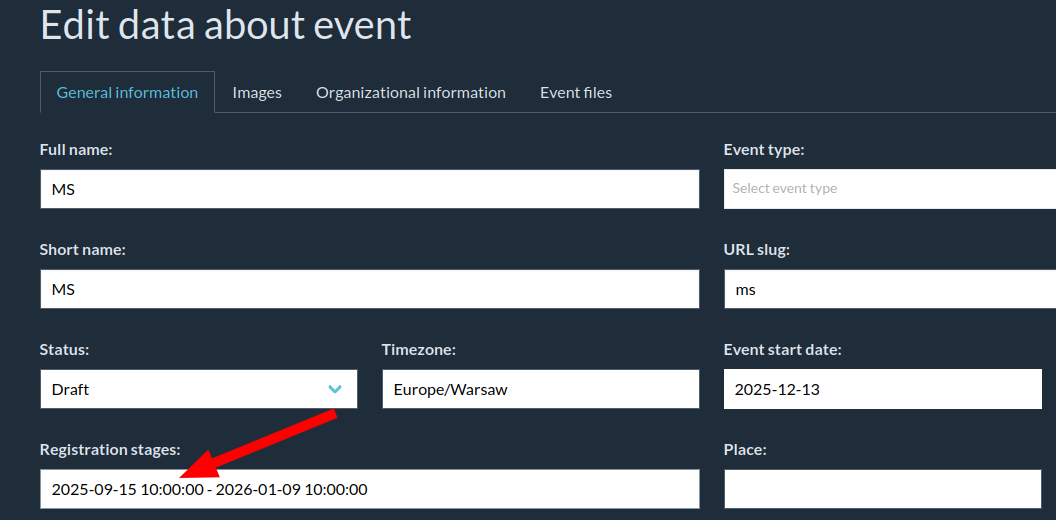Open the Organizational information tab

(x=410, y=92)
